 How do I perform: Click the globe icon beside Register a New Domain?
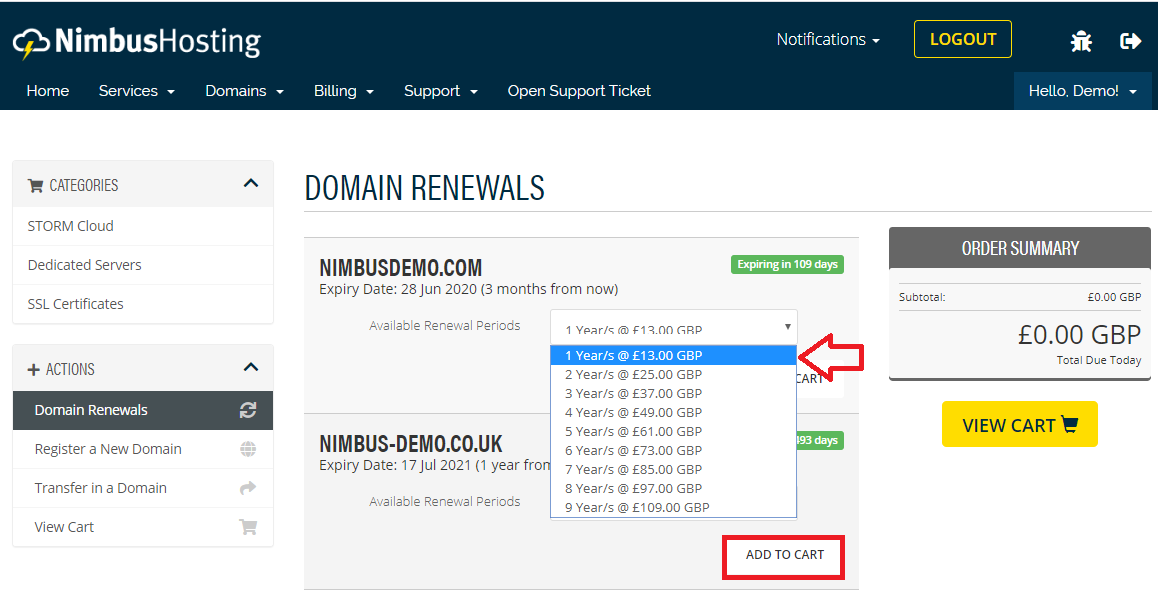(248, 449)
